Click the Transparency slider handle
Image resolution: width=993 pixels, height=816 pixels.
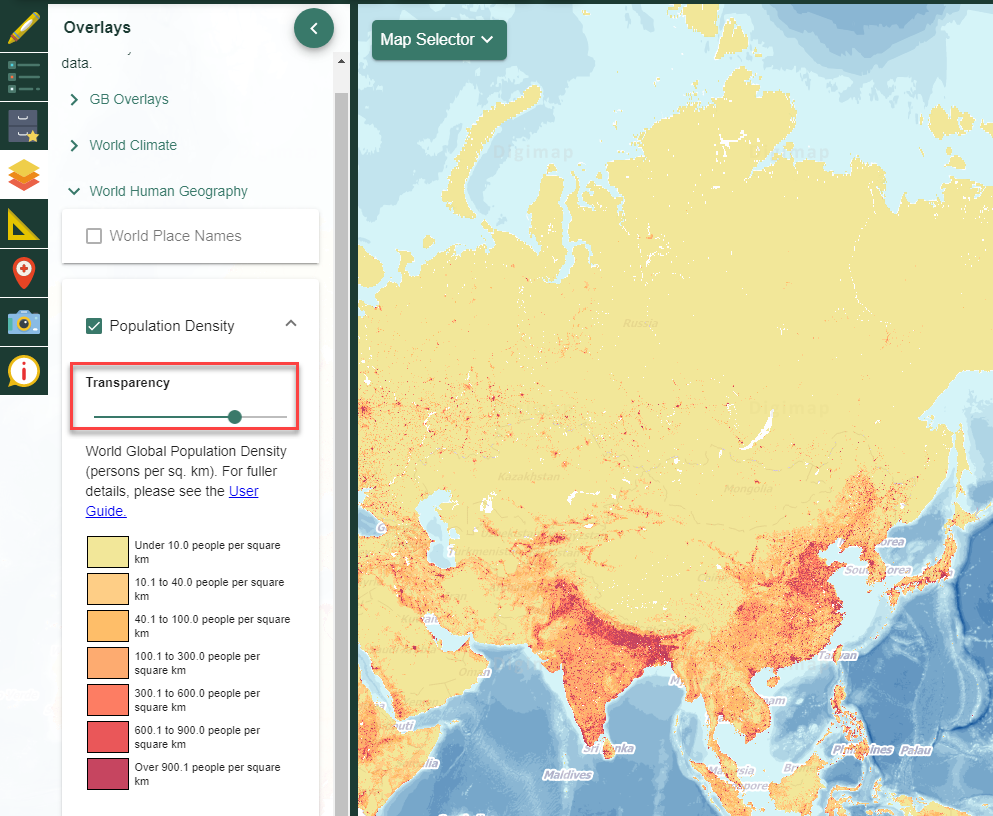(x=235, y=417)
